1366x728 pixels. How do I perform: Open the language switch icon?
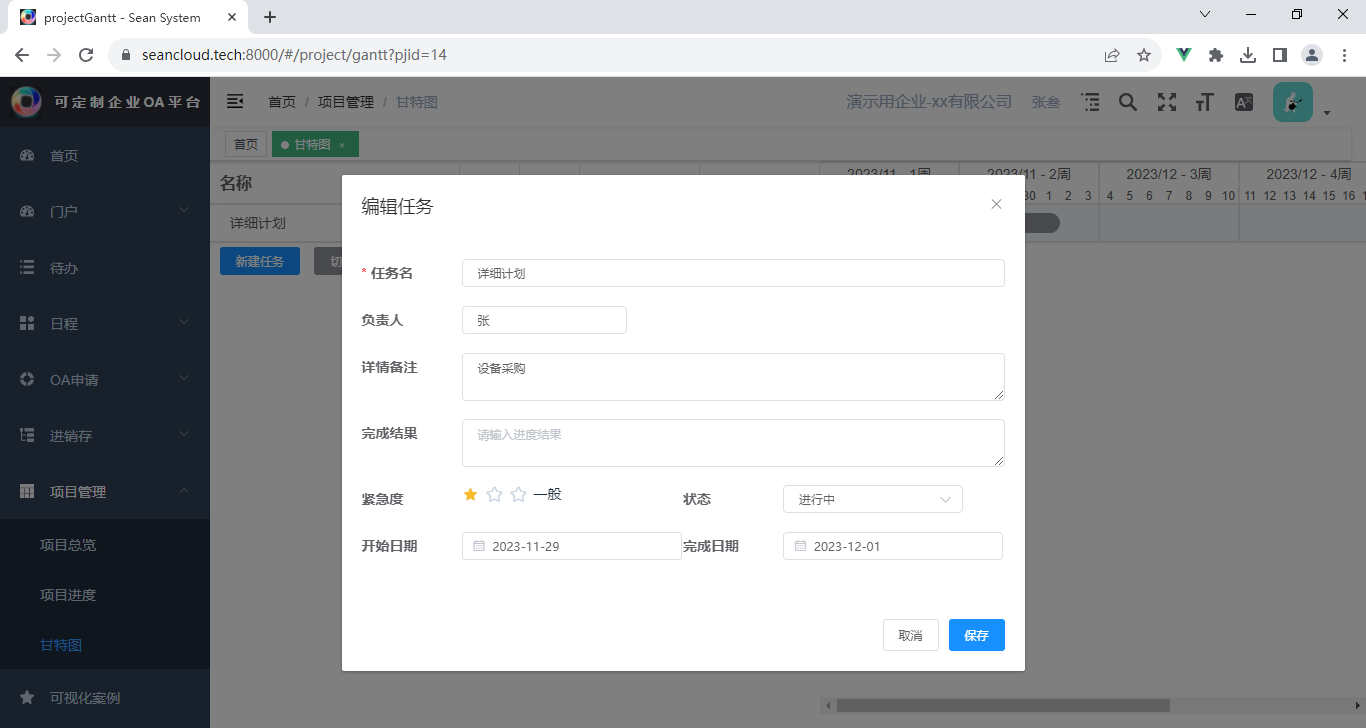pyautogui.click(x=1244, y=102)
